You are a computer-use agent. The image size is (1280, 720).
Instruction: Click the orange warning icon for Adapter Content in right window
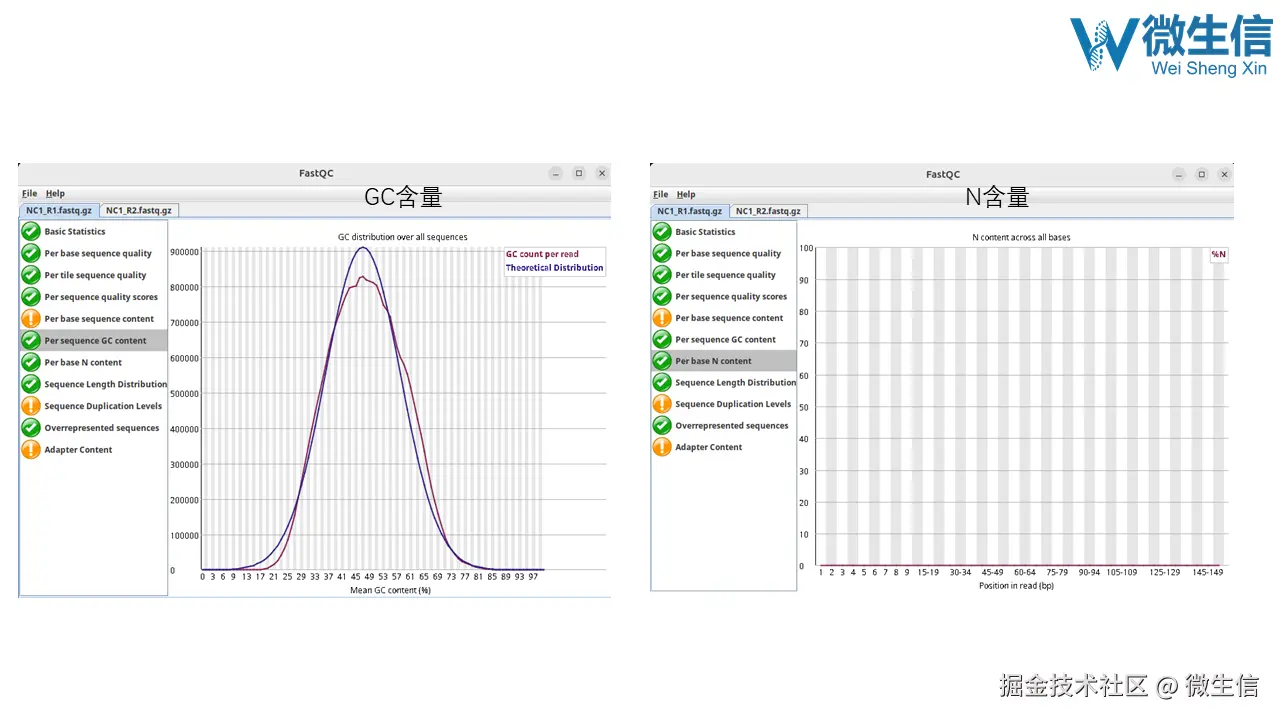[x=662, y=447]
